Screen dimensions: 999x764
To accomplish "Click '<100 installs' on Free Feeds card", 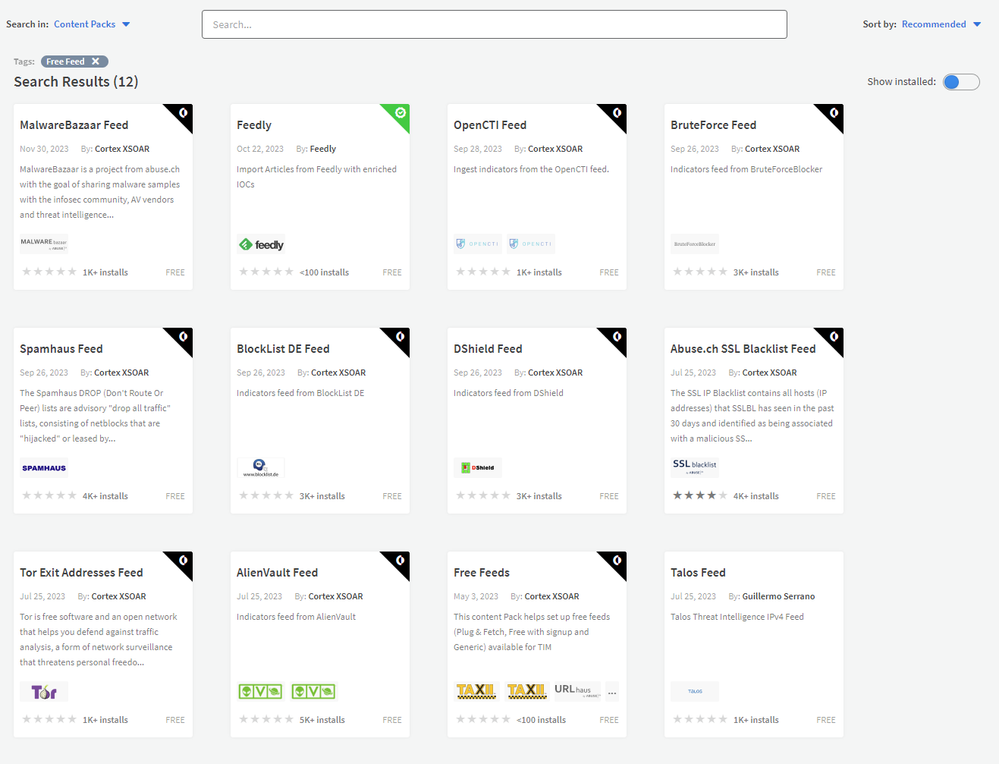I will point(541,719).
